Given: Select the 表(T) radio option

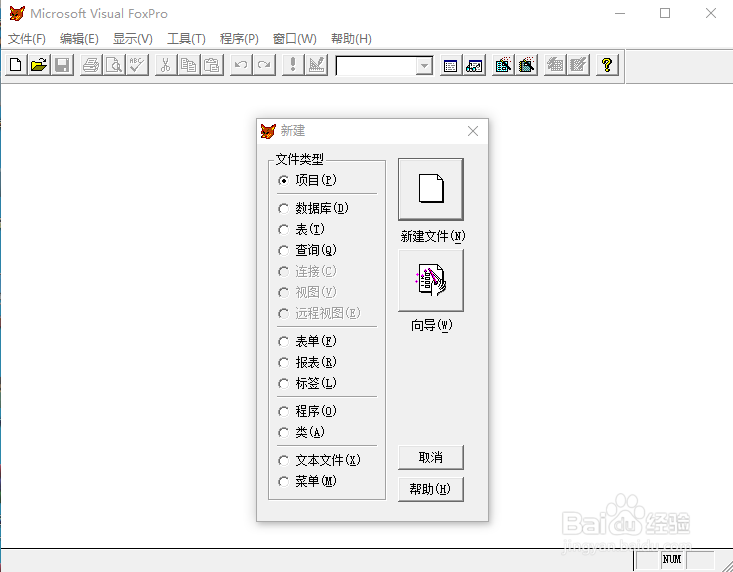Looking at the screenshot, I should 301,229.
